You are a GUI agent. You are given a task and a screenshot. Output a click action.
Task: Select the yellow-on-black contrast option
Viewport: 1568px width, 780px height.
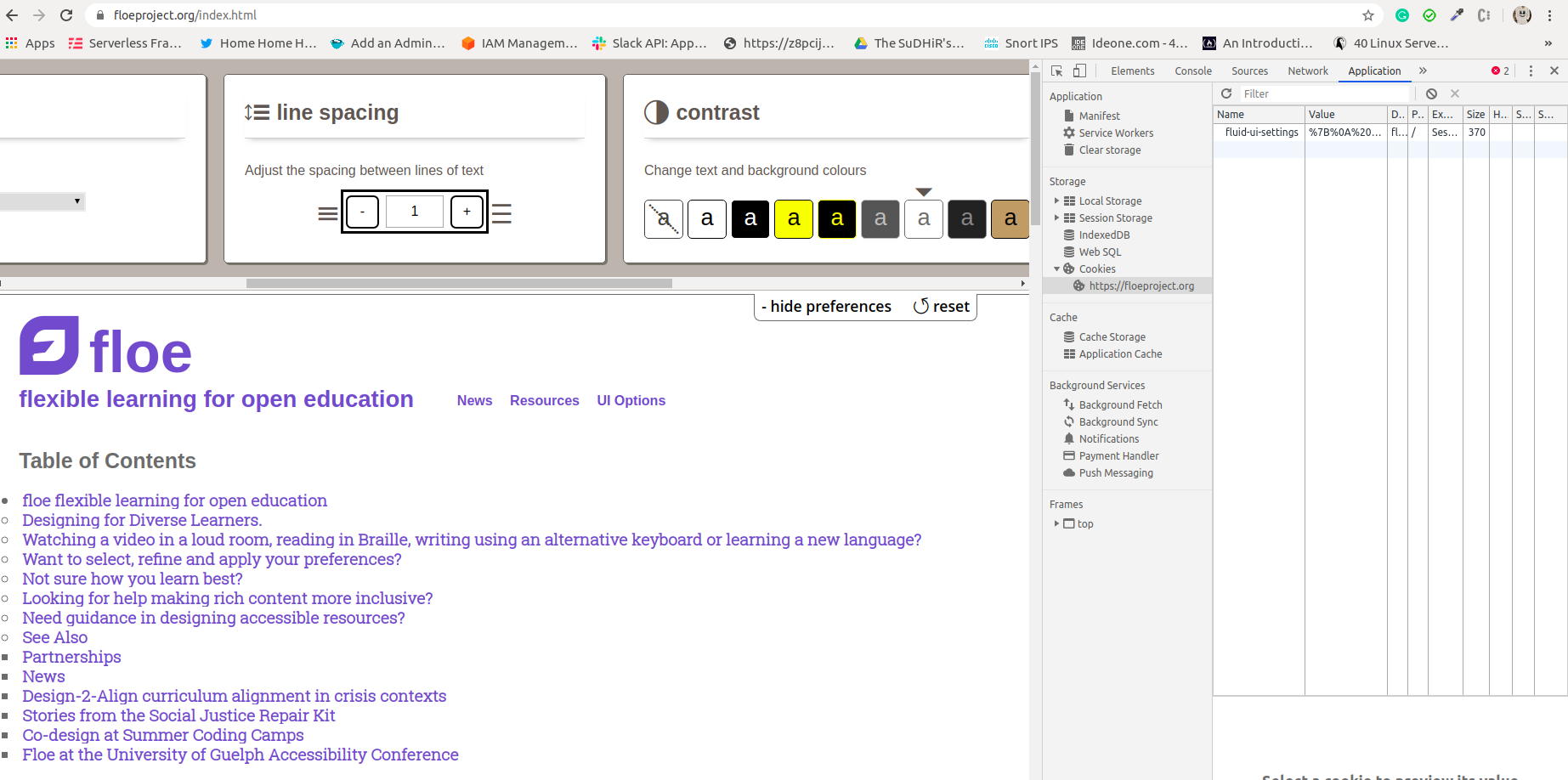837,219
